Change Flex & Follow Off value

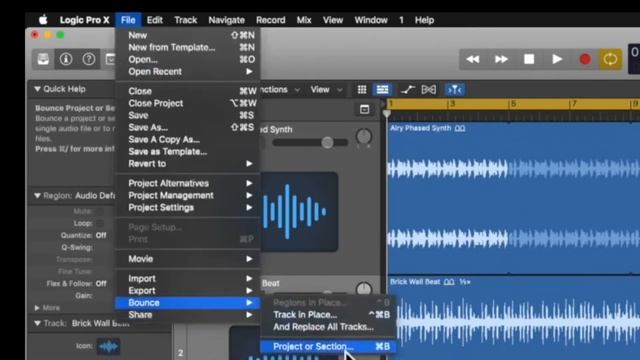click(x=101, y=283)
